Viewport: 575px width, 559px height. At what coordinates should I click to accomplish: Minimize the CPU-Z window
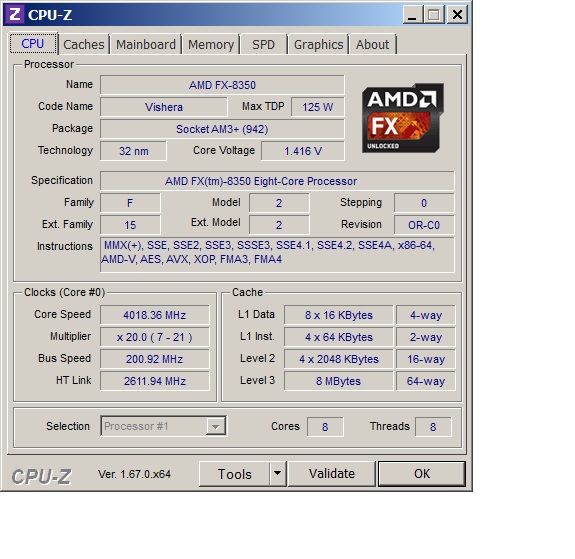coord(413,15)
